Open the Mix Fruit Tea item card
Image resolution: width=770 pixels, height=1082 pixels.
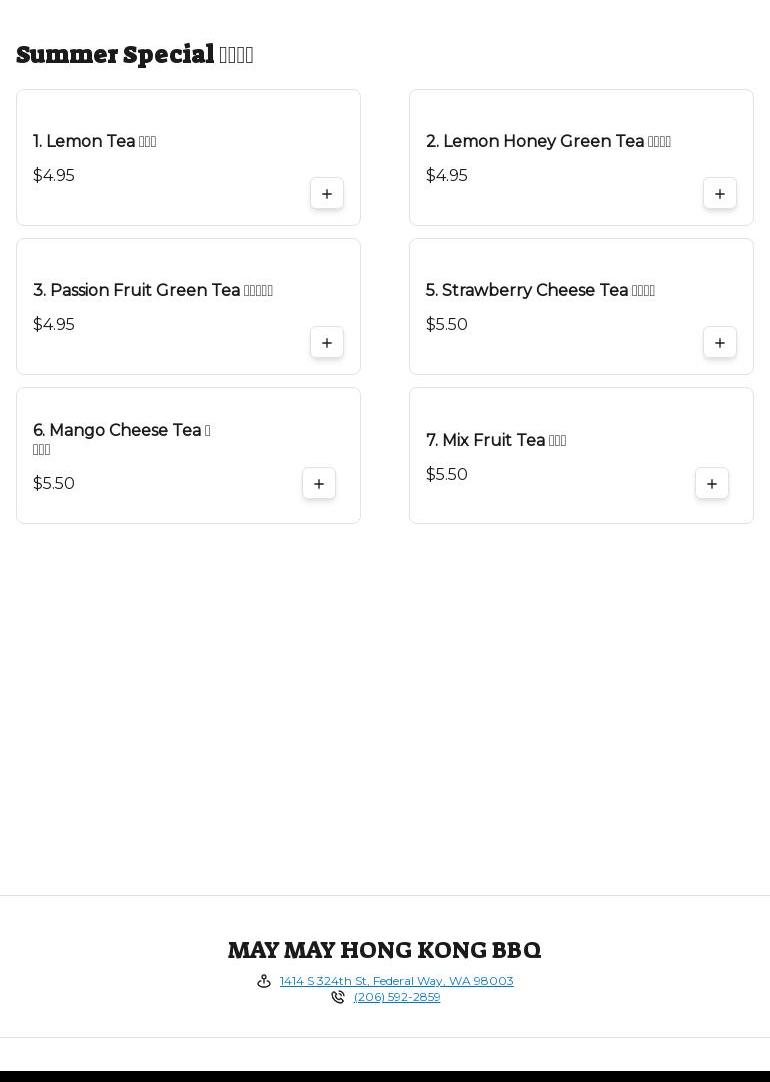point(581,455)
